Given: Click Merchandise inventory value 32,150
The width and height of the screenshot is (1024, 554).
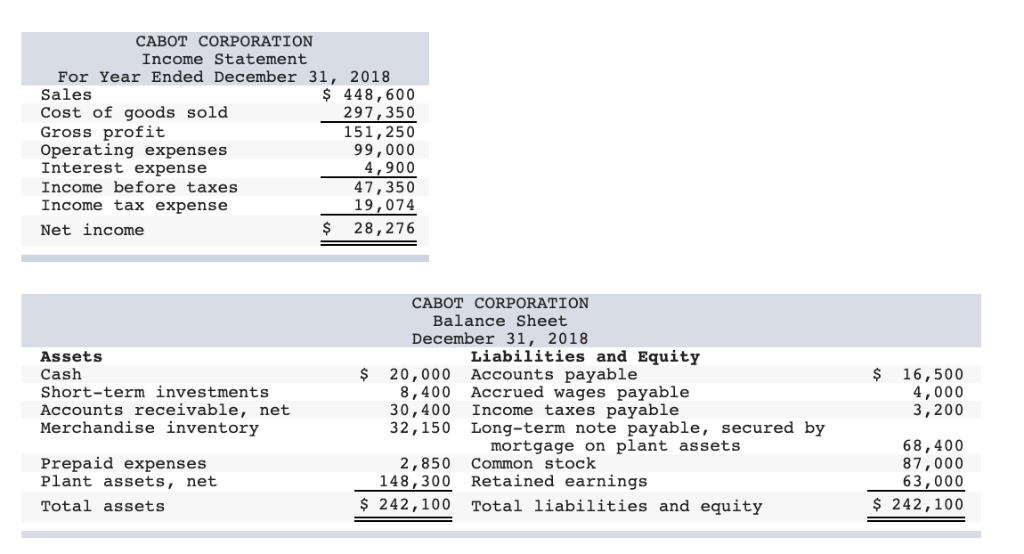Looking at the screenshot, I should (x=421, y=428).
